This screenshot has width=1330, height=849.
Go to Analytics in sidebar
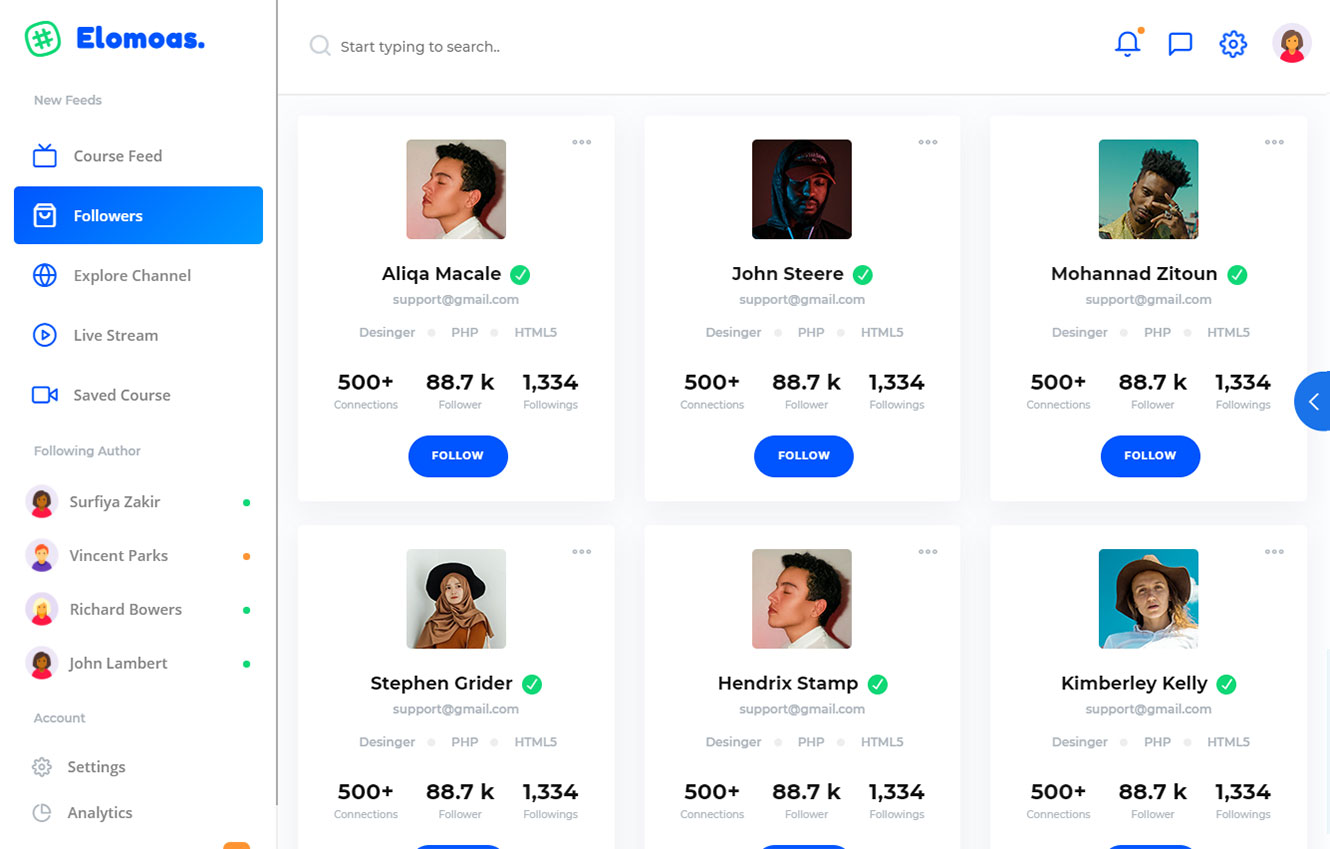99,813
